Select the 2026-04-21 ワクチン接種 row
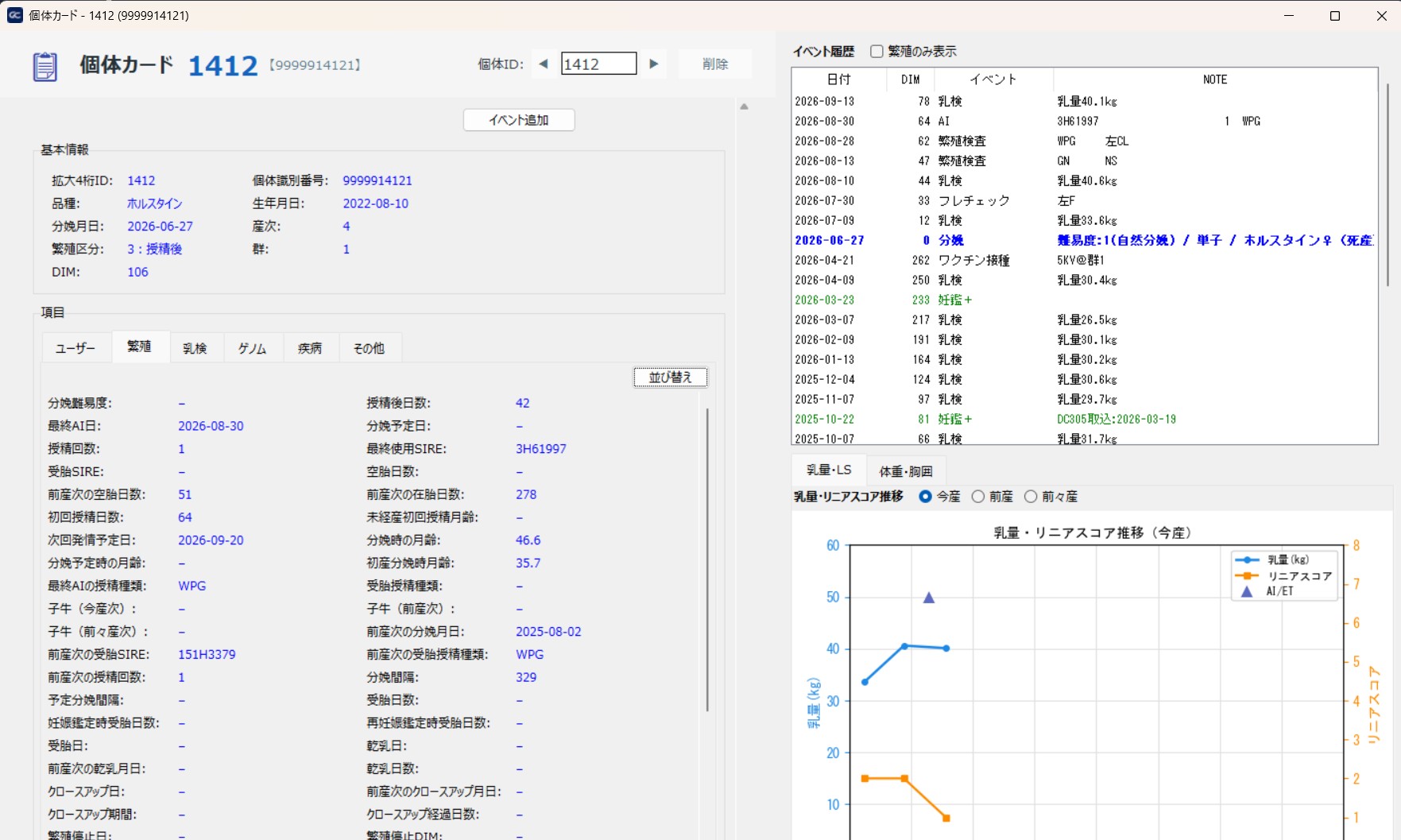 pos(1084,260)
